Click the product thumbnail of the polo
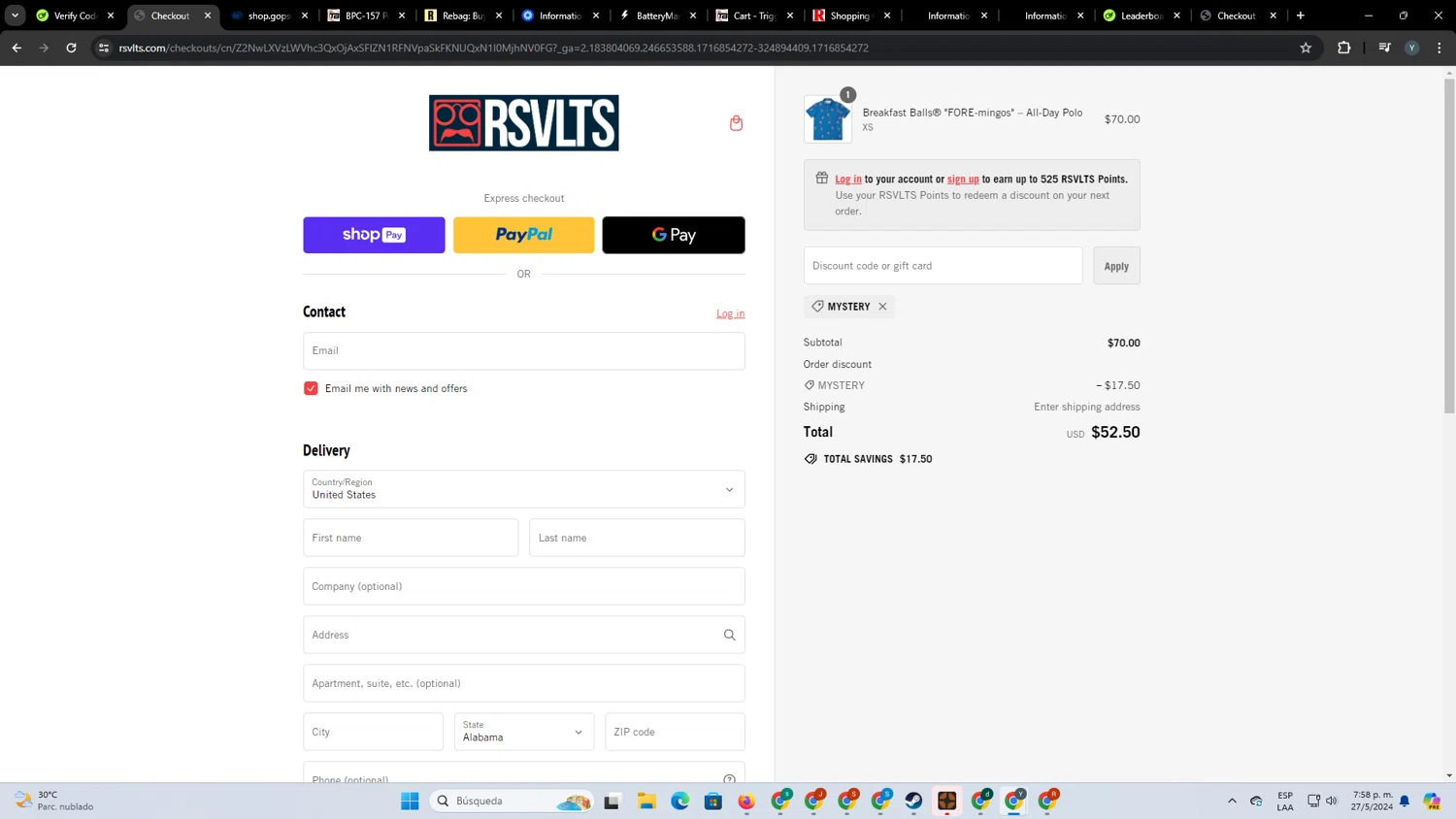1456x819 pixels. [828, 119]
